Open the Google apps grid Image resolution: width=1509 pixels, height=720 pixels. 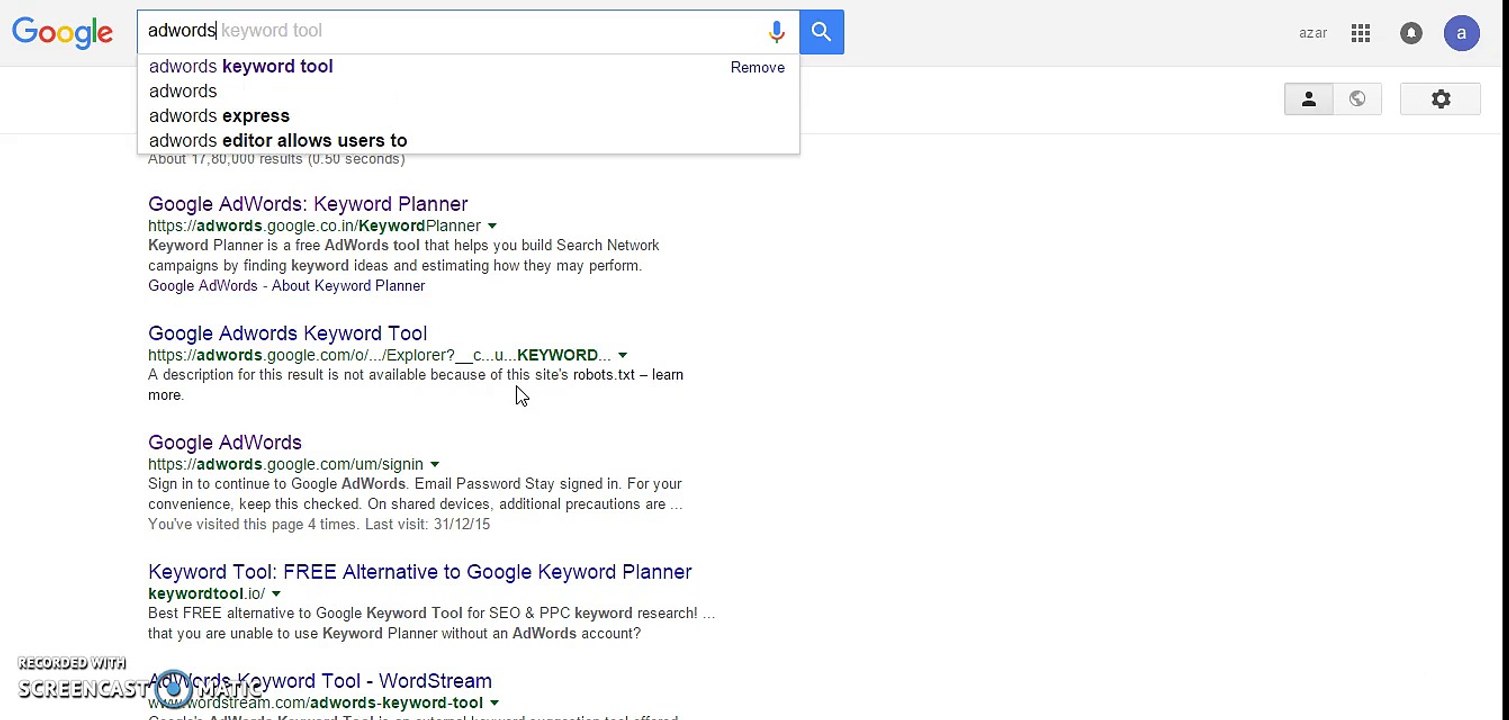1360,33
